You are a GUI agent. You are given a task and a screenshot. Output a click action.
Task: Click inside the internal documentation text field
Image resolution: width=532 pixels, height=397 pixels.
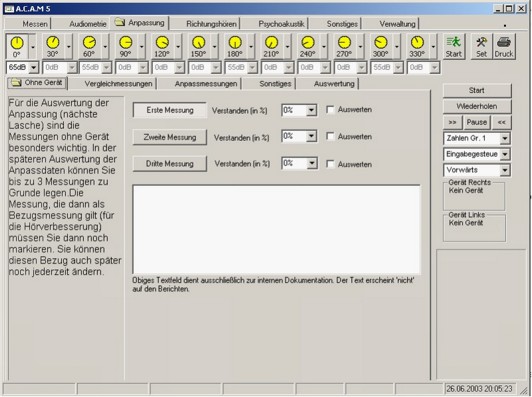click(277, 229)
